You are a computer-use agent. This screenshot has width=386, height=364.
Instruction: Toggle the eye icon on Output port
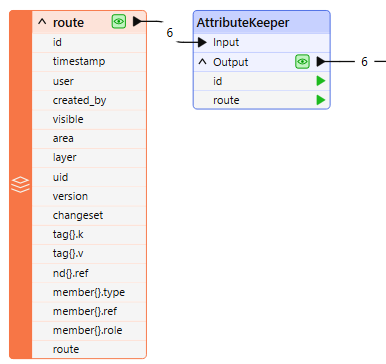[302, 62]
